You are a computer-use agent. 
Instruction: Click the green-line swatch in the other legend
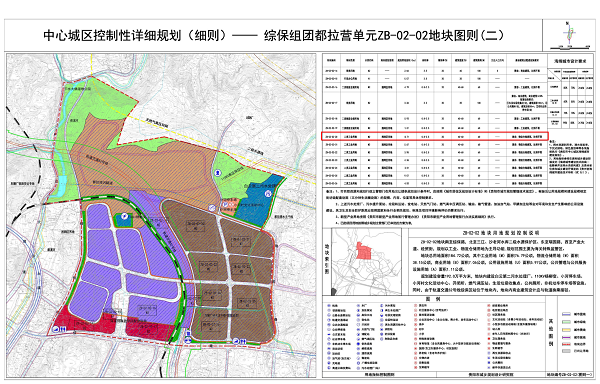point(566,322)
